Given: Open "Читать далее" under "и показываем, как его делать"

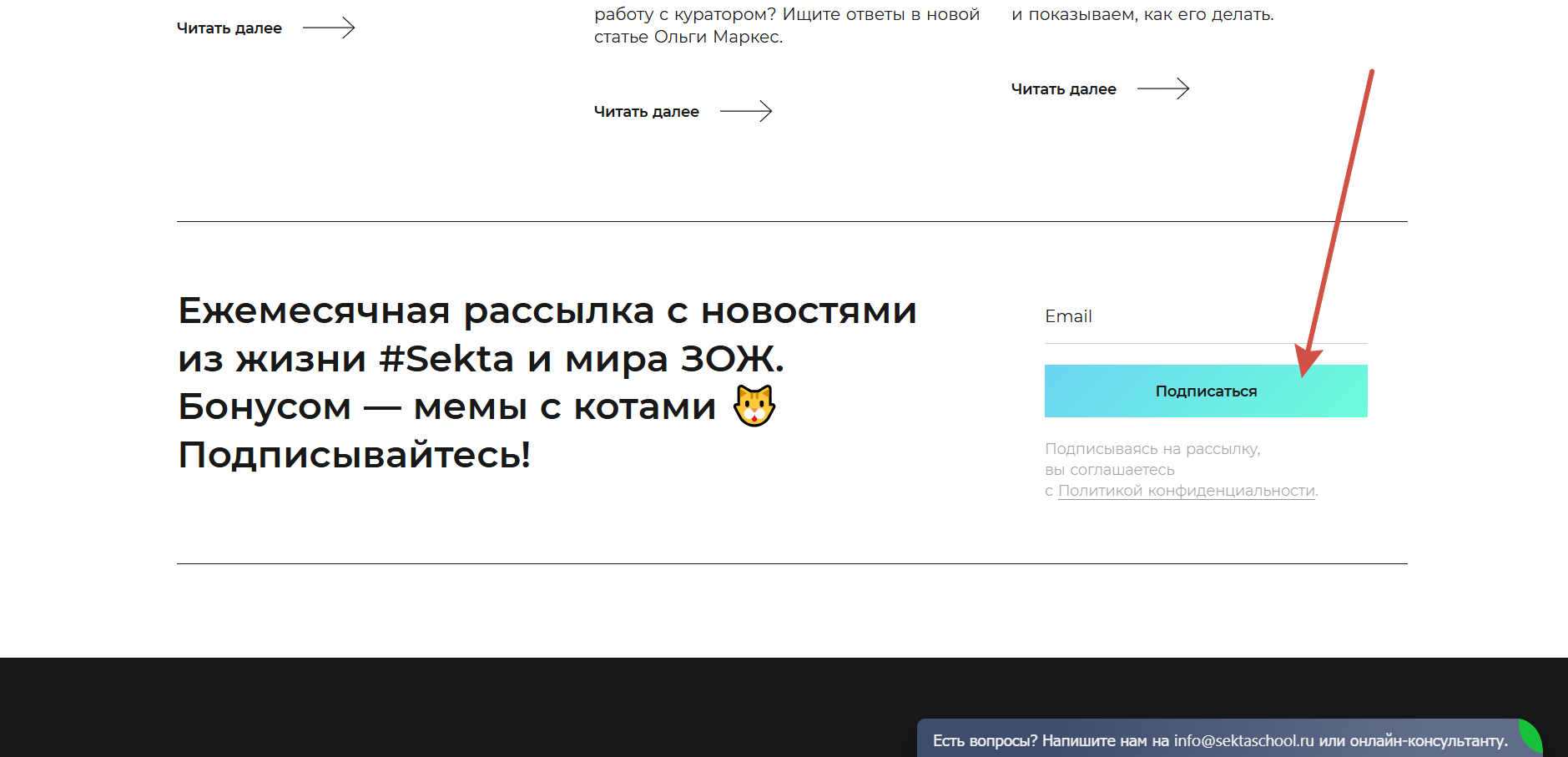Looking at the screenshot, I should click(x=1100, y=89).
